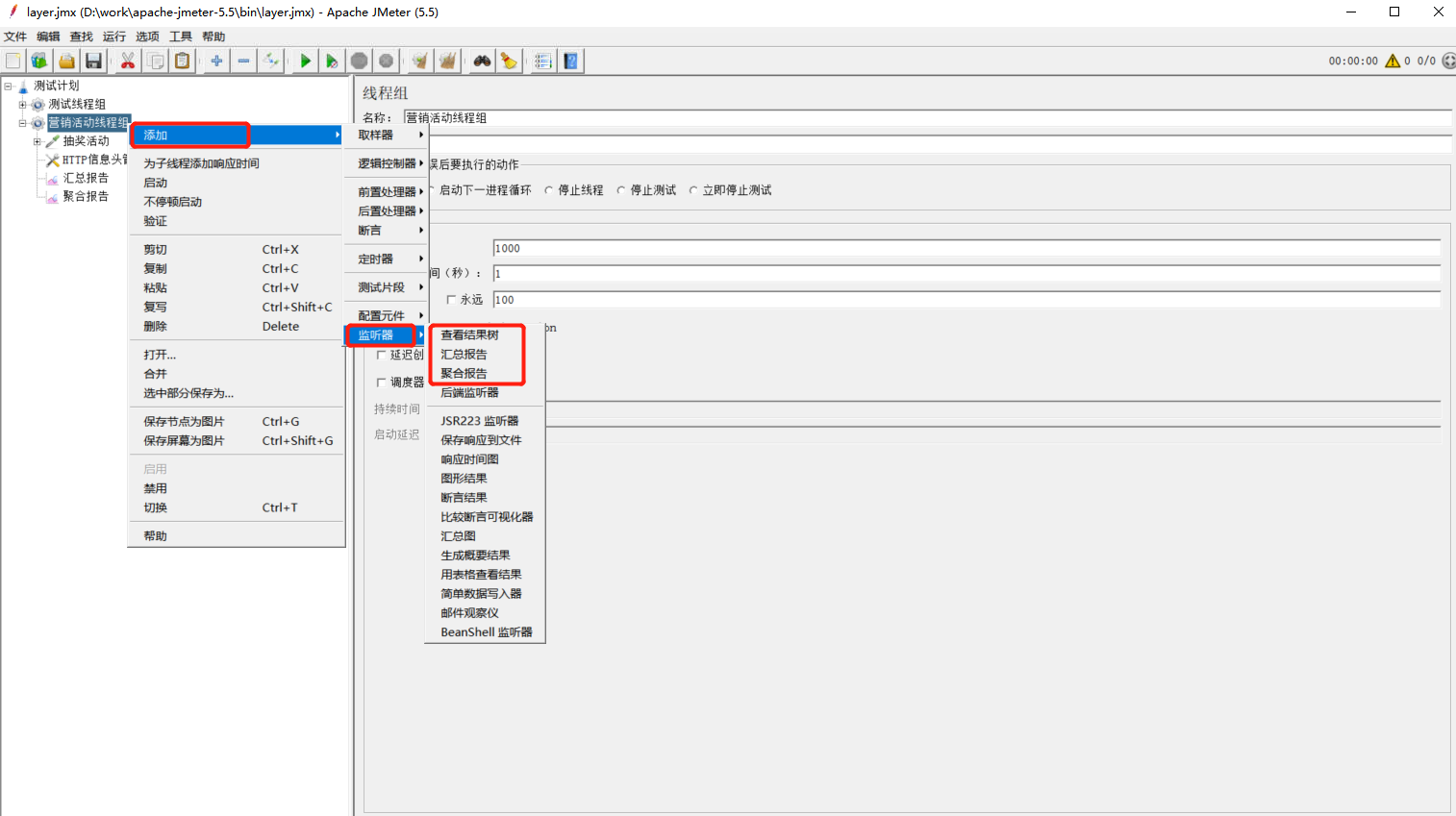Image resolution: width=1456 pixels, height=816 pixels.
Task: Choose 监听器 in the add submenu
Action: click(x=387, y=335)
